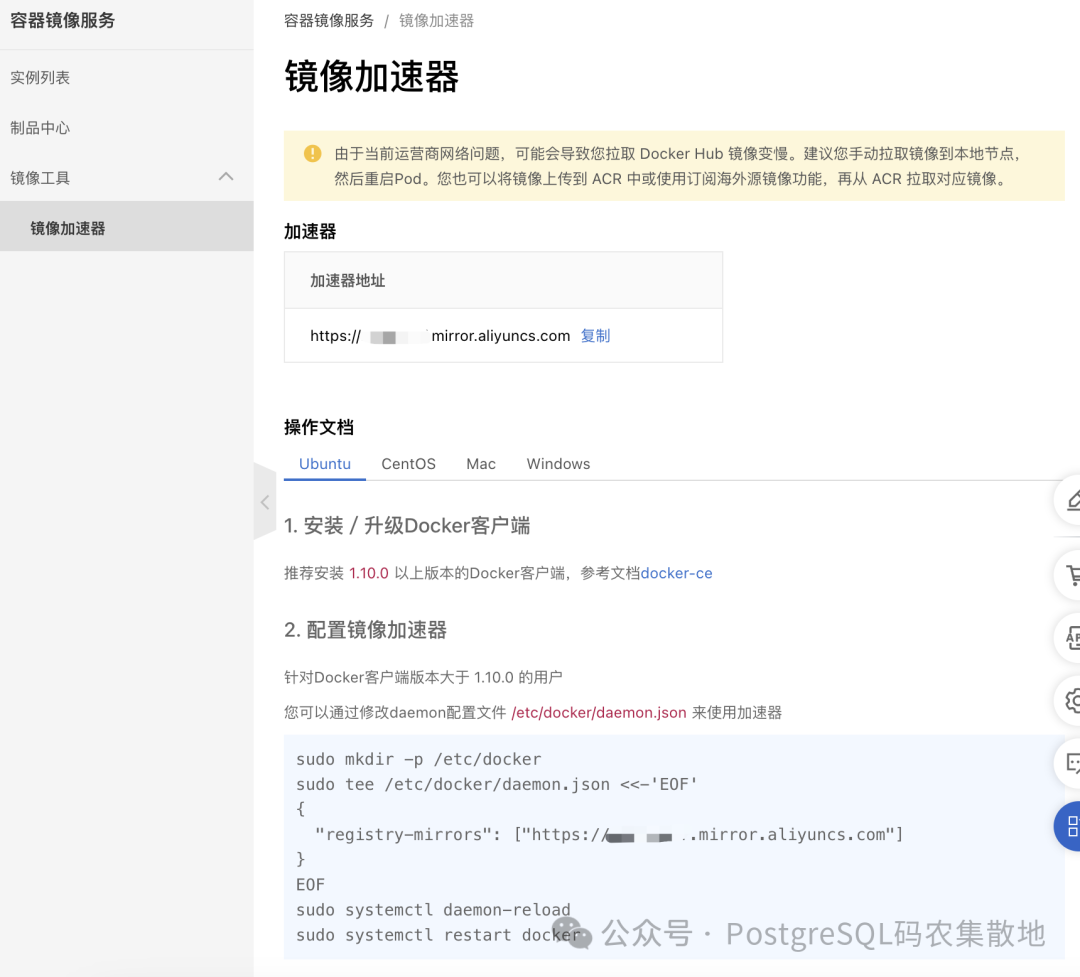The image size is (1080, 977).
Task: Select 镜像加速器 sidebar item
Action: tap(127, 227)
